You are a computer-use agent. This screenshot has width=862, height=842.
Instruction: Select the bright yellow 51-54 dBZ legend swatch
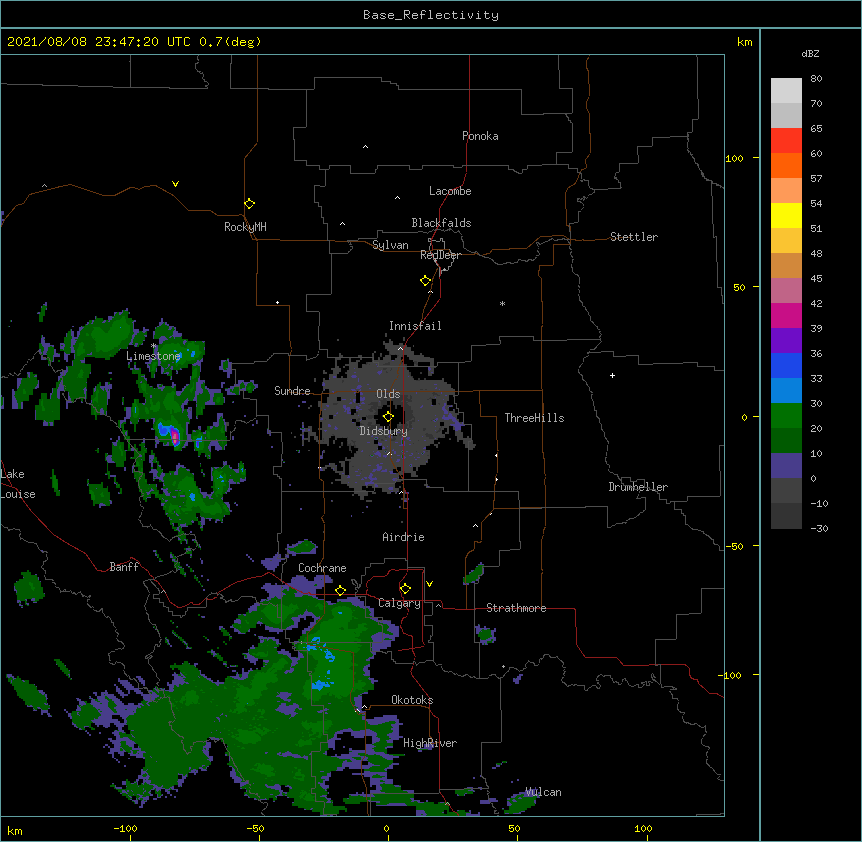tap(786, 215)
